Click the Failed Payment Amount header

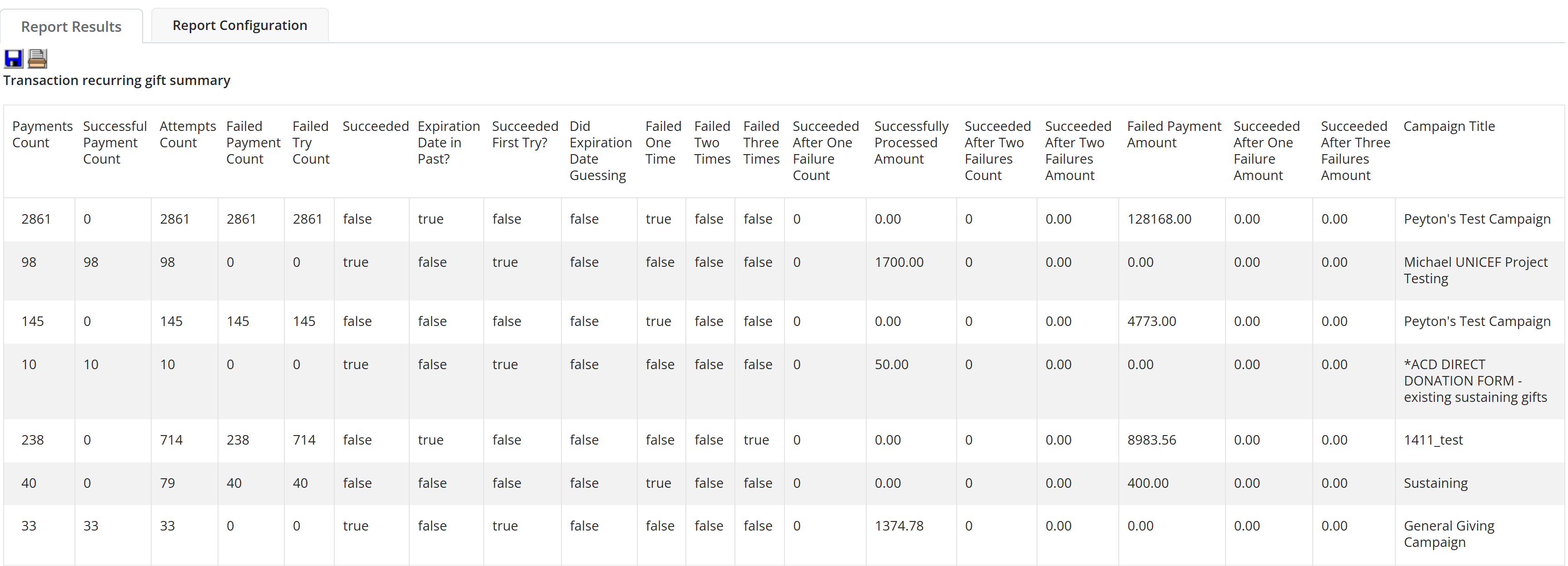pos(1174,134)
